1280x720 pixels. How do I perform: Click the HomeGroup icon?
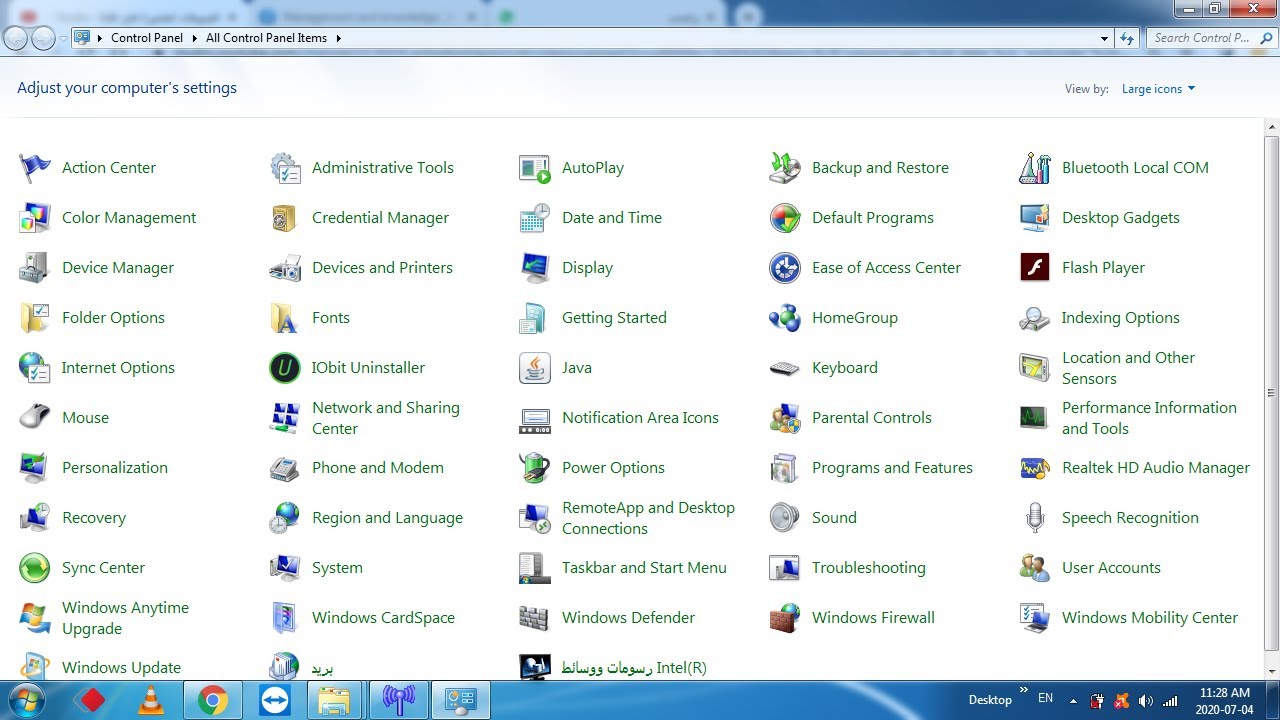pyautogui.click(x=785, y=318)
